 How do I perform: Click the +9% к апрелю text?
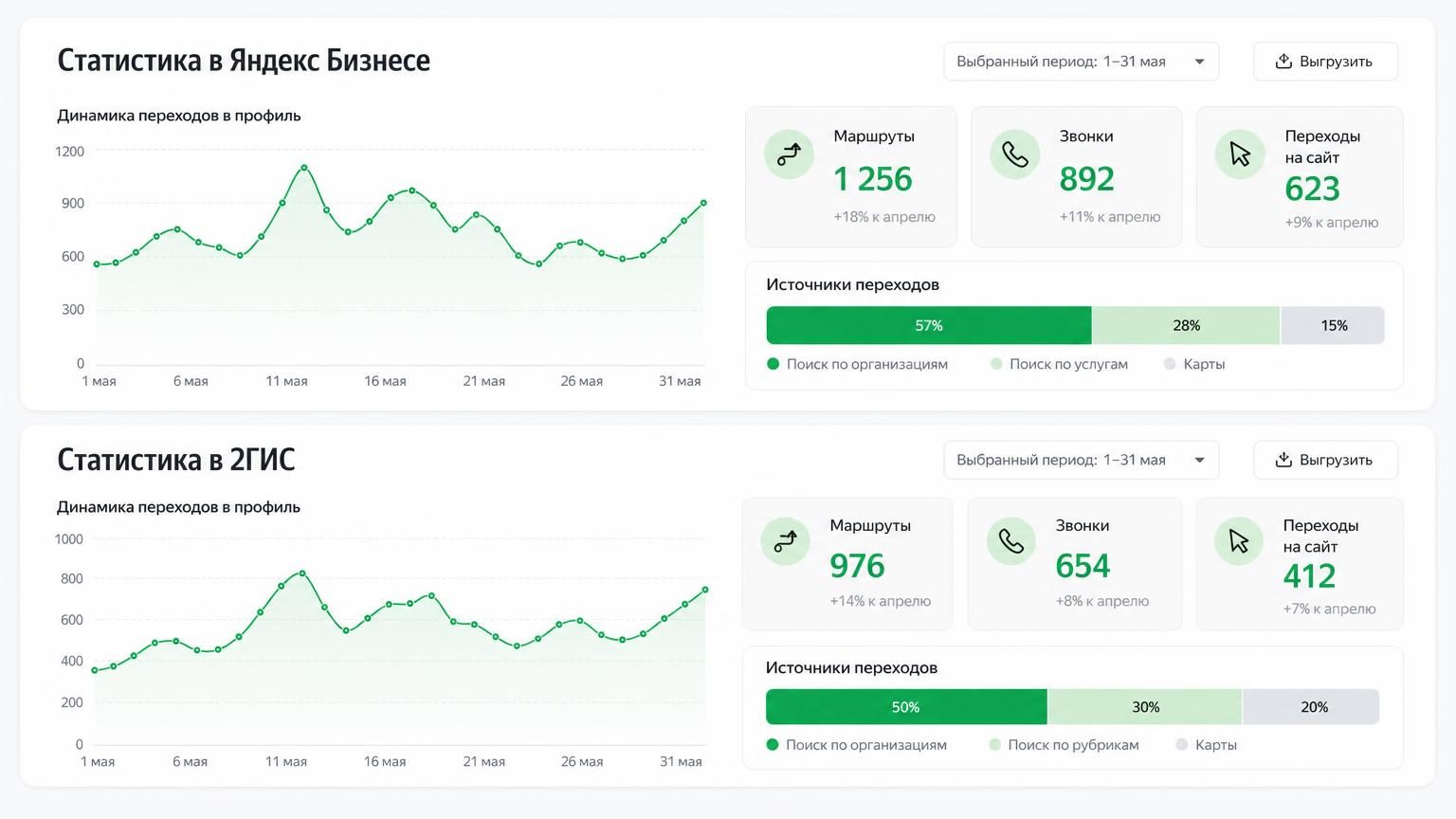tap(1332, 223)
